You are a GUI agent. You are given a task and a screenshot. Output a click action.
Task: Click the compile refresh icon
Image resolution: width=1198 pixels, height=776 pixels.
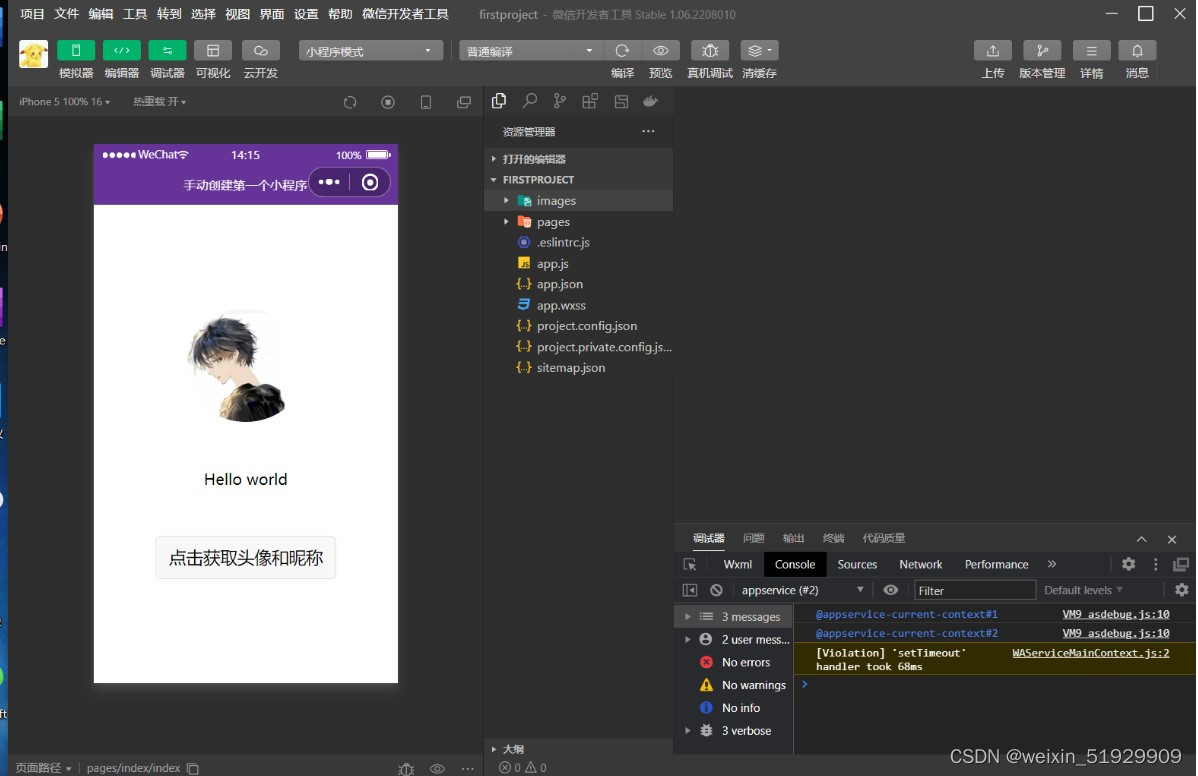pos(622,50)
